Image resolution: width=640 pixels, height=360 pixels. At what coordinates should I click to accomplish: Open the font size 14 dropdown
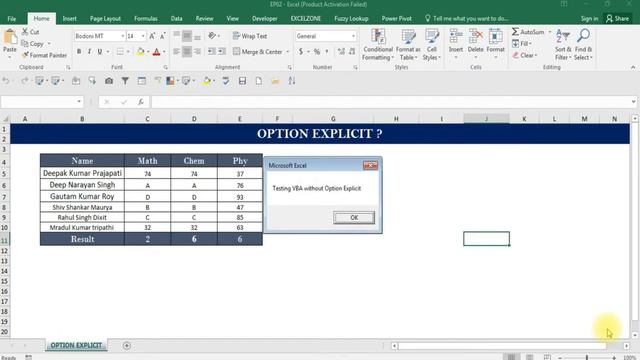(x=143, y=36)
